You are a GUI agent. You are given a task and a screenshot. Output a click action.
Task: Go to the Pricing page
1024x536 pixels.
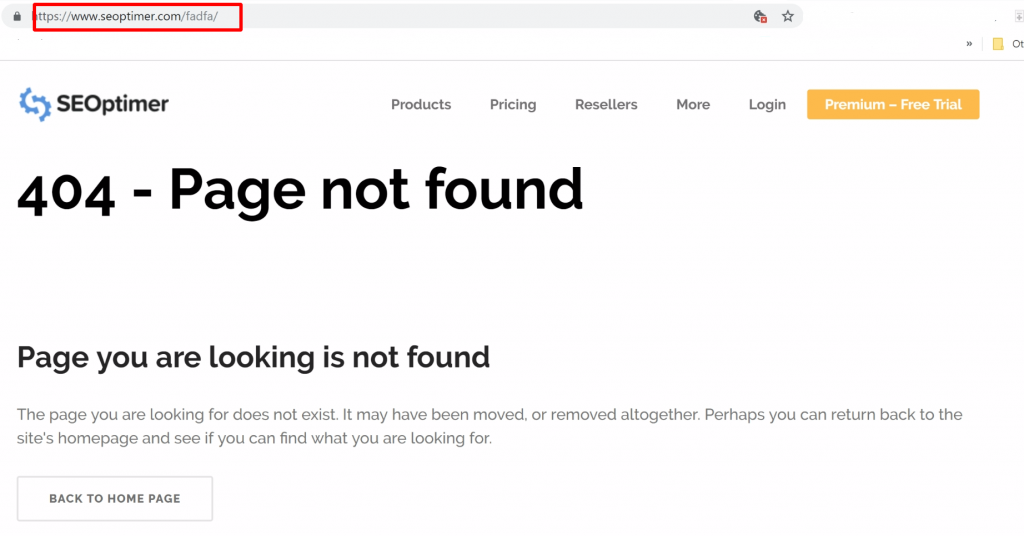click(512, 105)
